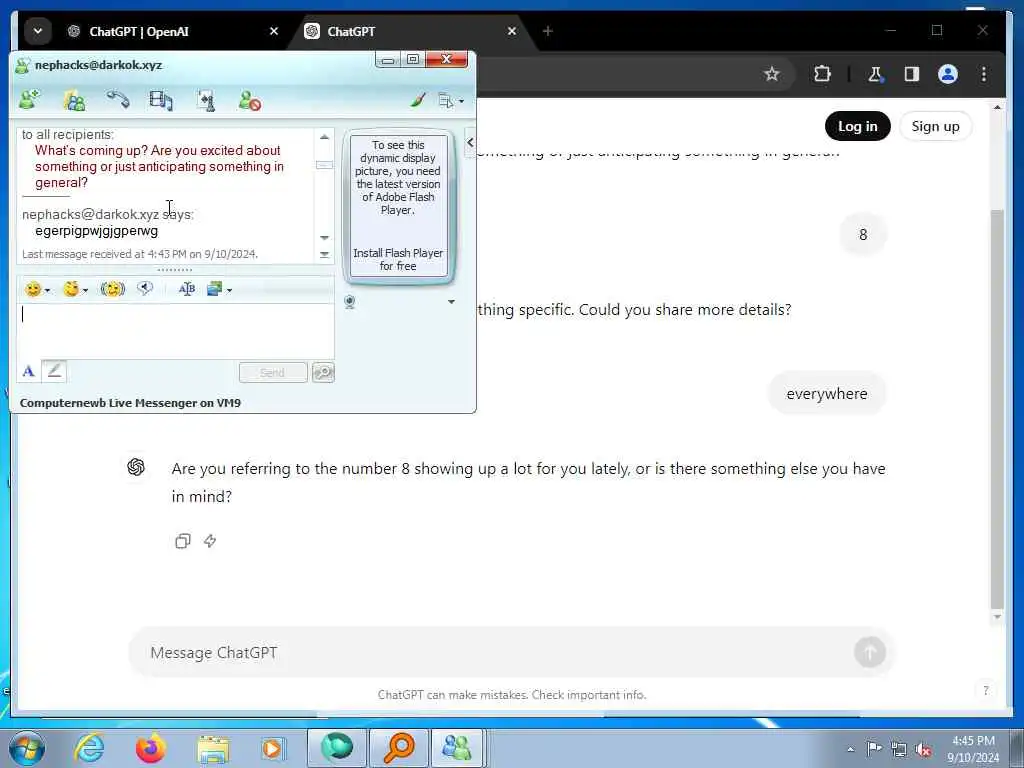Switch to handwriting pen mode

pyautogui.click(x=54, y=371)
